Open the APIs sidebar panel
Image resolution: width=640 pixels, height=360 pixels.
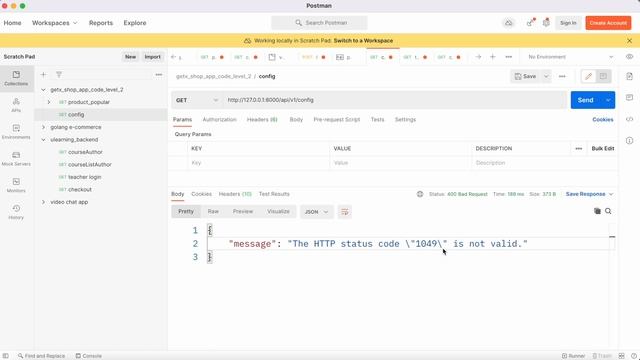pos(16,105)
